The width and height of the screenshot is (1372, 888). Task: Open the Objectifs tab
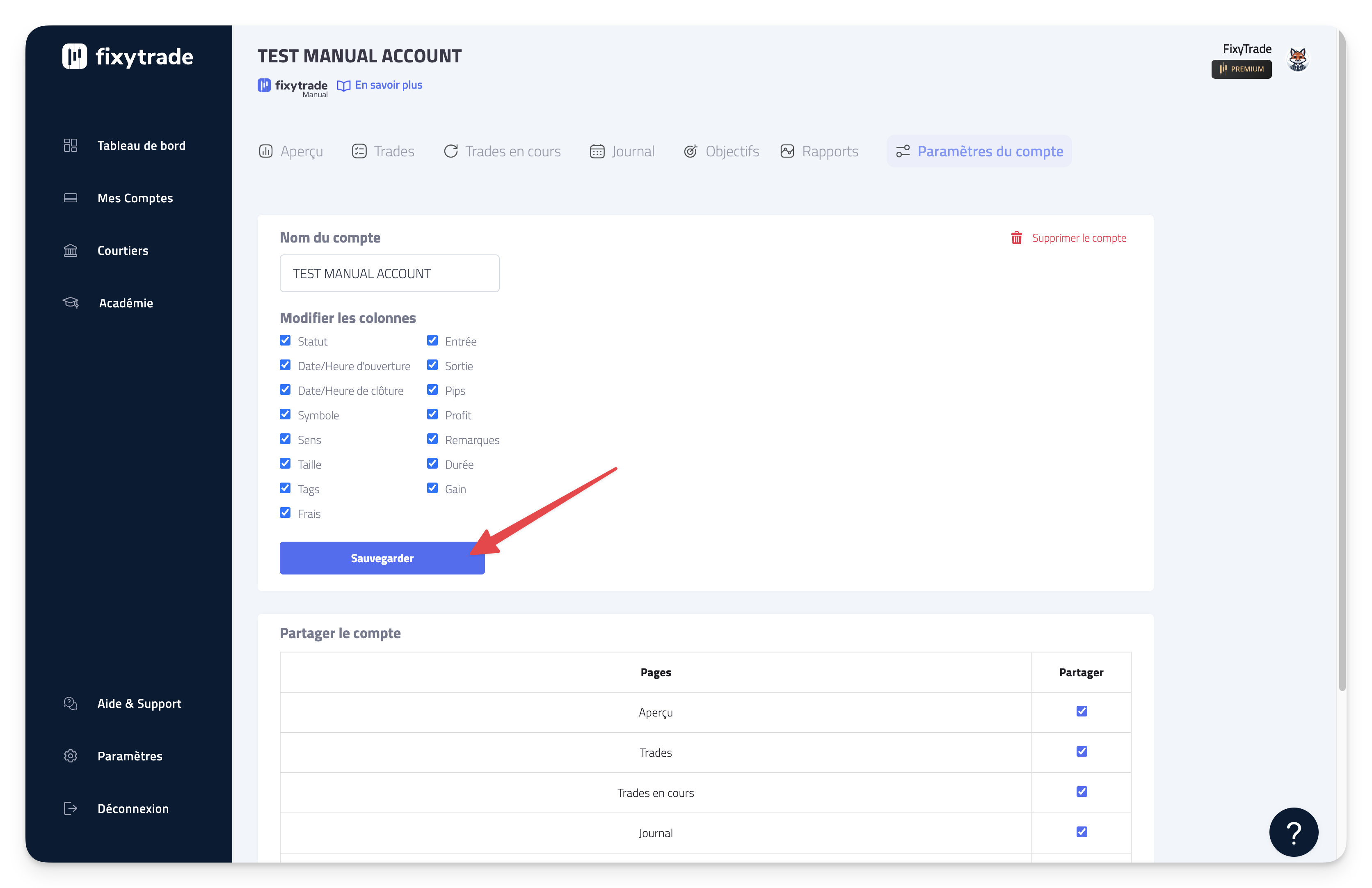click(x=721, y=152)
